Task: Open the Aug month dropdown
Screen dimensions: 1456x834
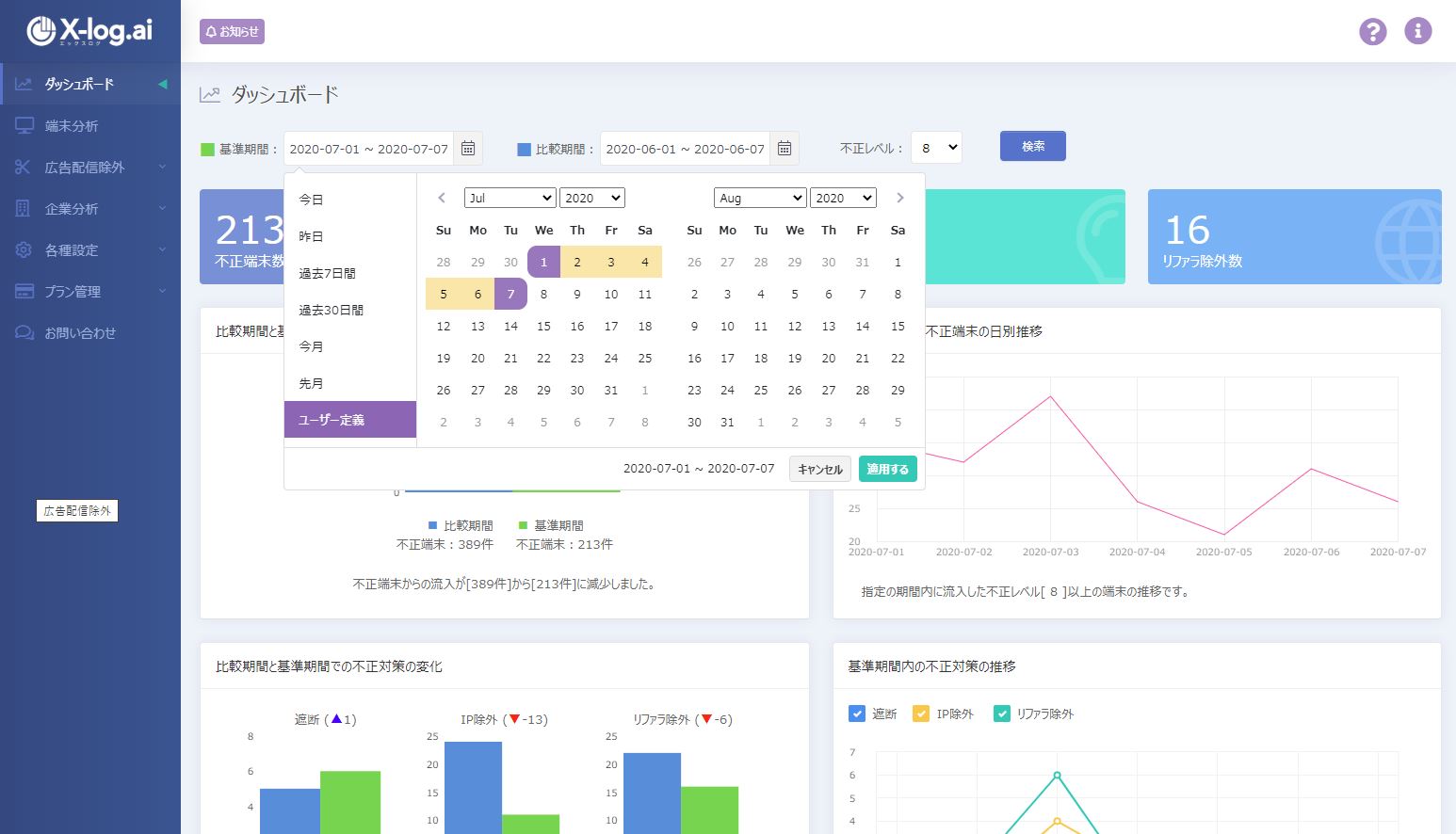Action: click(x=760, y=198)
